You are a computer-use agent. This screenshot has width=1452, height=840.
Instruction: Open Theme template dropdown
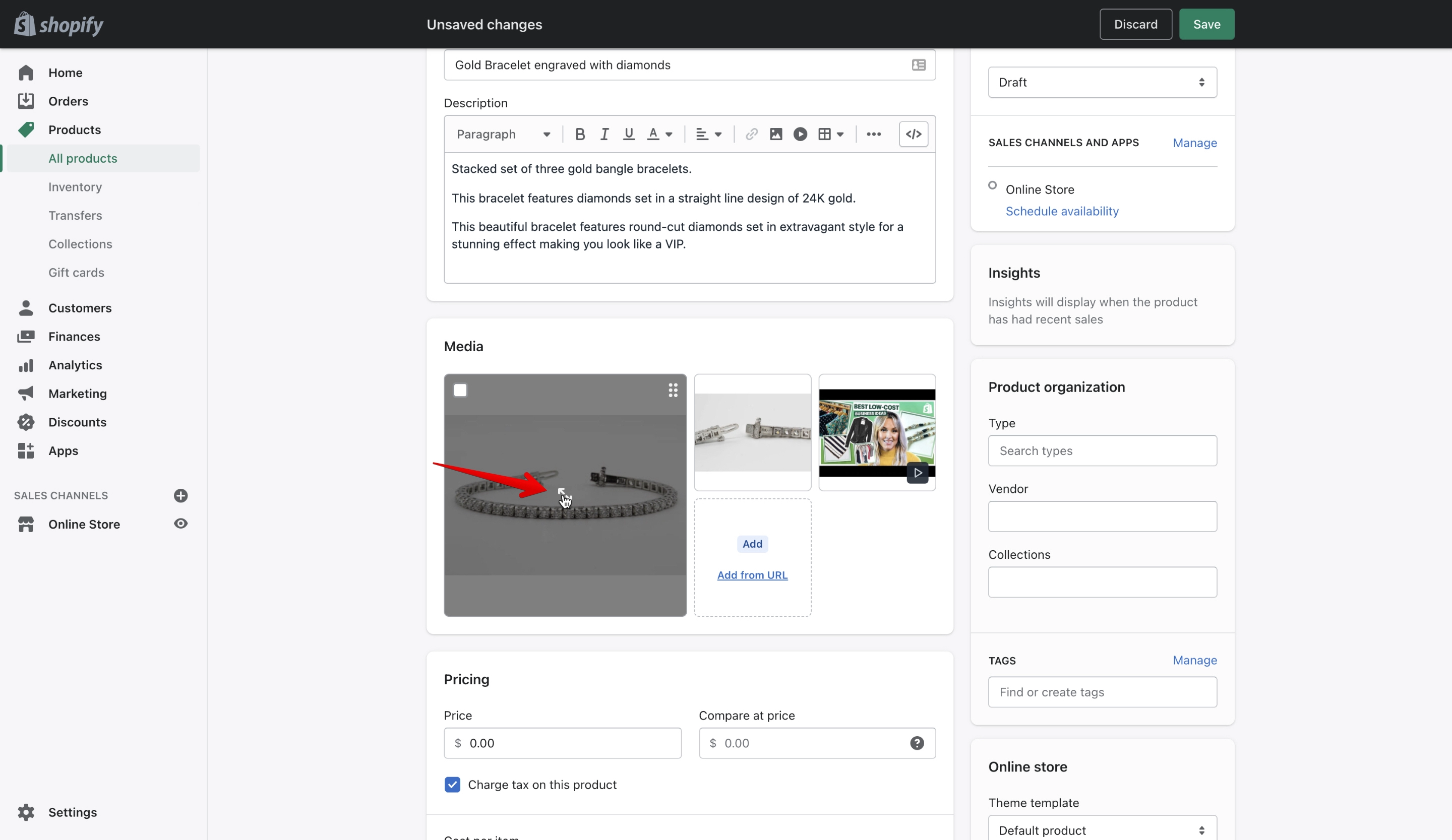(x=1102, y=828)
